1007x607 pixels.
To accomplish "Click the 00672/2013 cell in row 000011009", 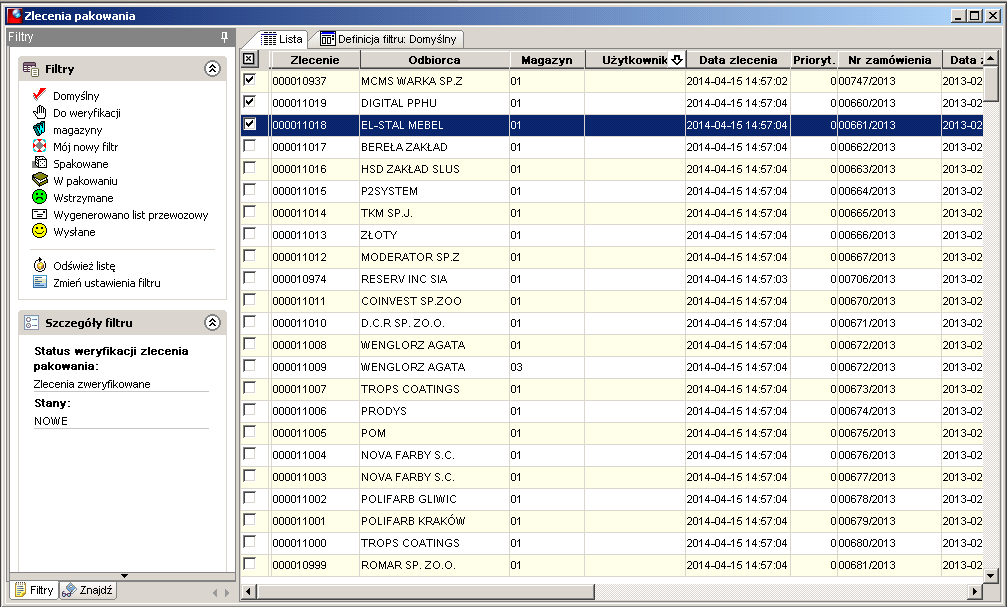I will pyautogui.click(x=889, y=367).
